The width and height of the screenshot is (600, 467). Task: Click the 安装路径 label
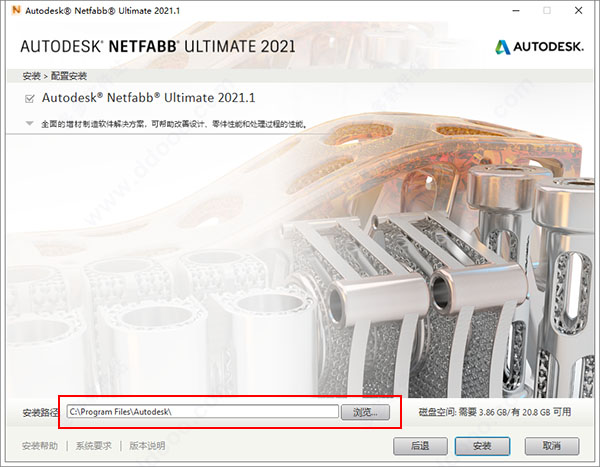tap(40, 412)
